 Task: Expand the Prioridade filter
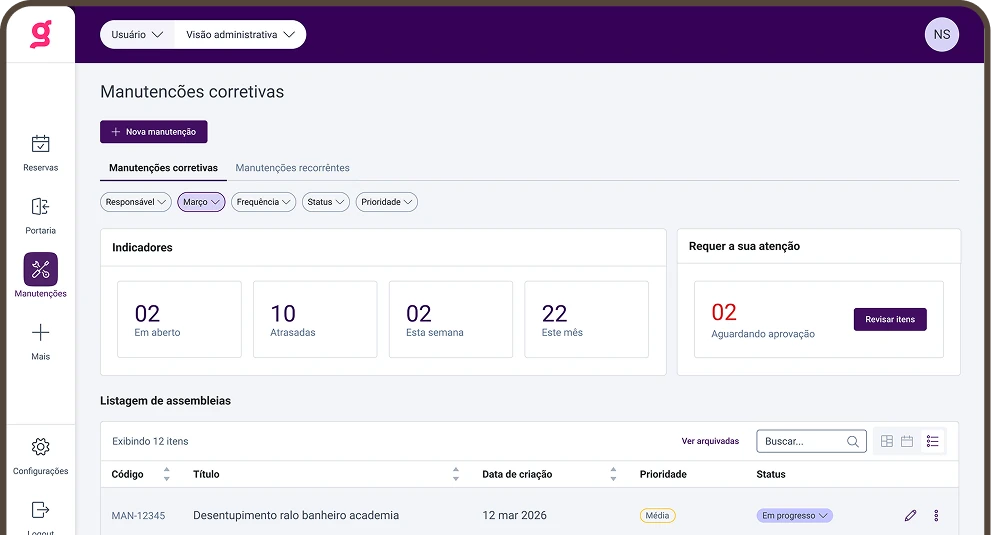(x=386, y=202)
